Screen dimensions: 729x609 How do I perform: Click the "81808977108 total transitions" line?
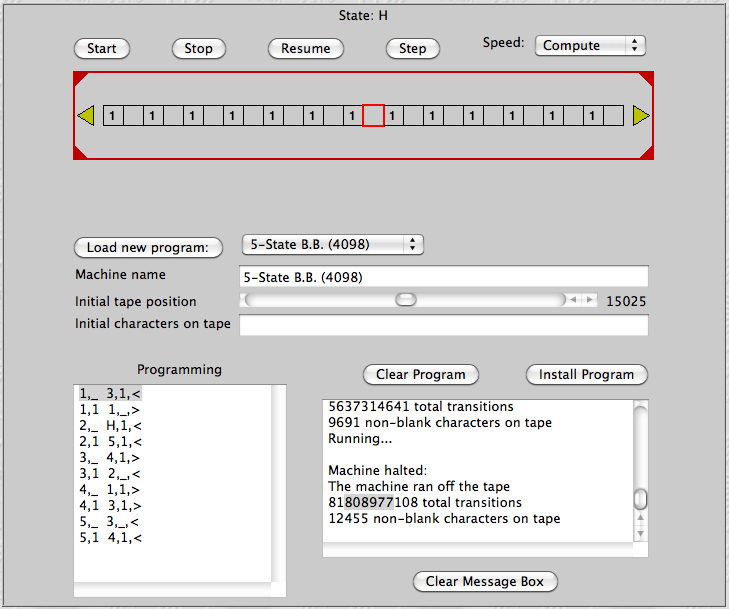(x=425, y=503)
